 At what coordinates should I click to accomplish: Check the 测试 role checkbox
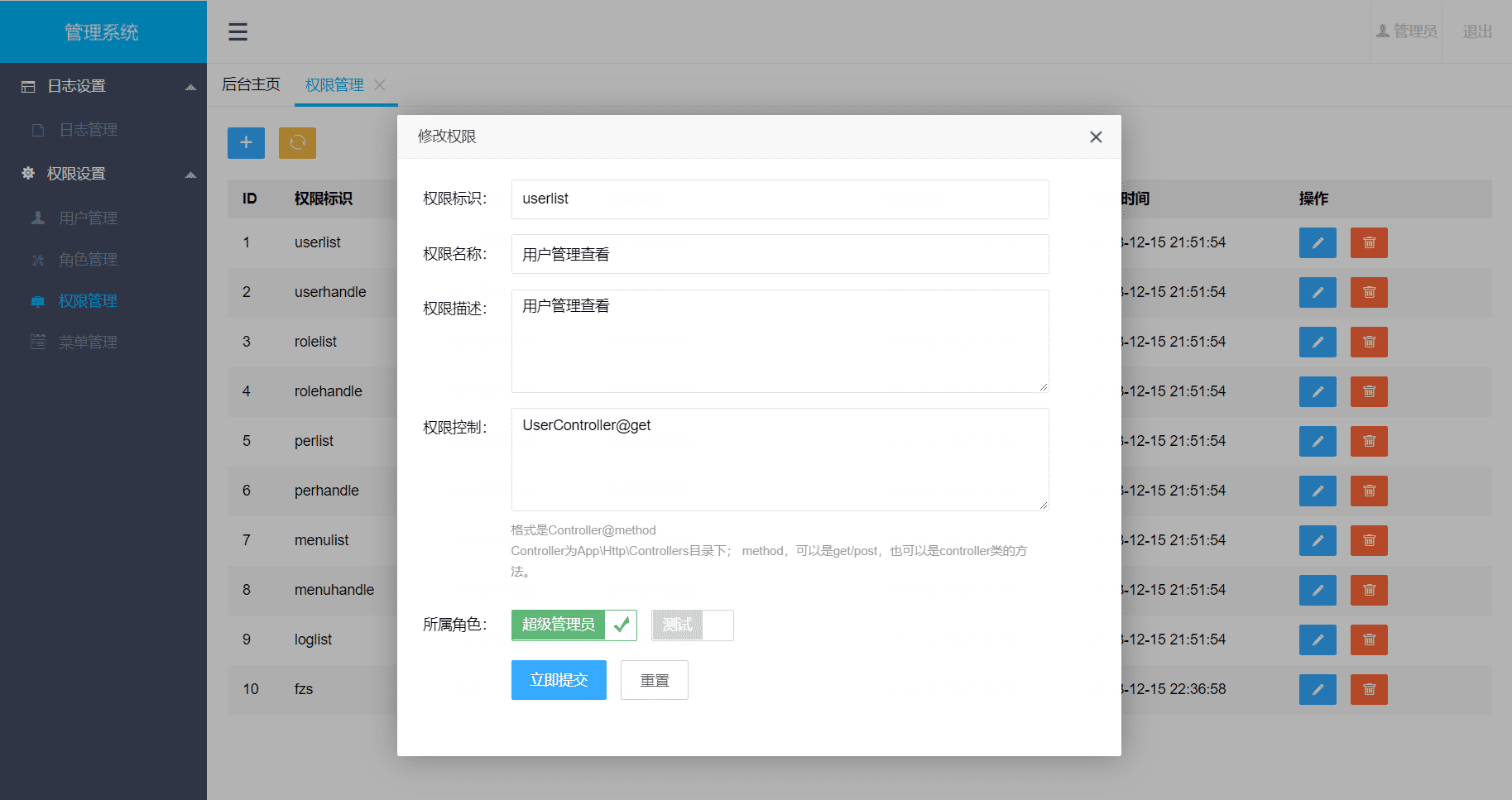692,625
